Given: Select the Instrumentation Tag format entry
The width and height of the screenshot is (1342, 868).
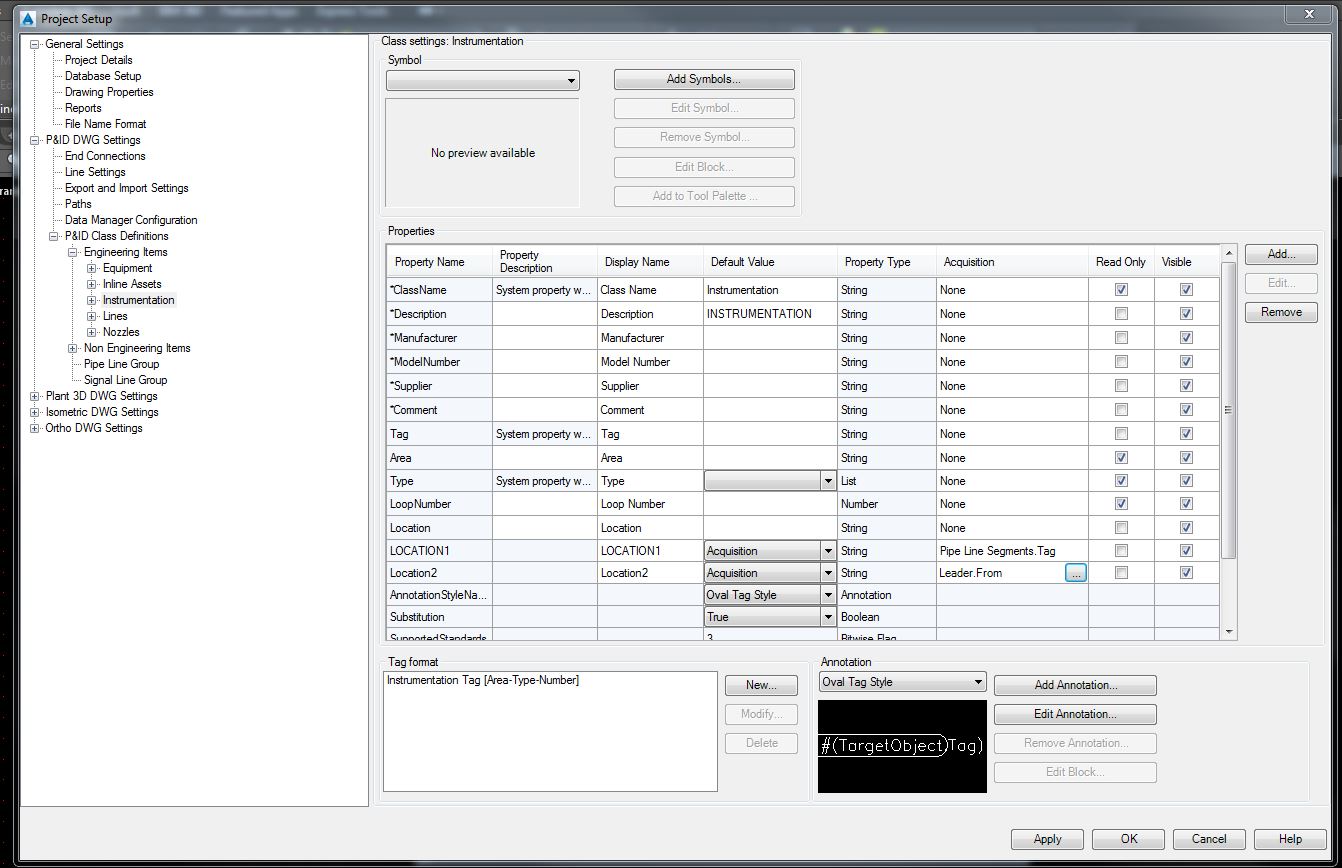Looking at the screenshot, I should [483, 681].
